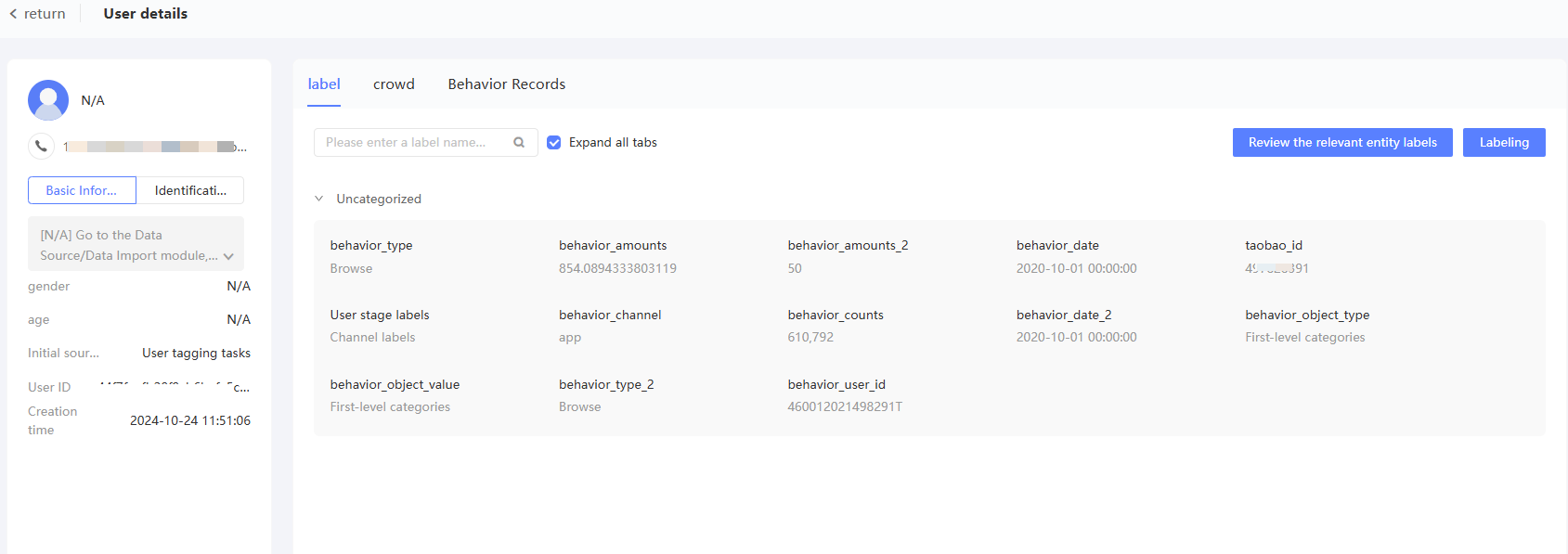Click the behavior_user_id value
This screenshot has width=1568, height=554.
coord(845,406)
